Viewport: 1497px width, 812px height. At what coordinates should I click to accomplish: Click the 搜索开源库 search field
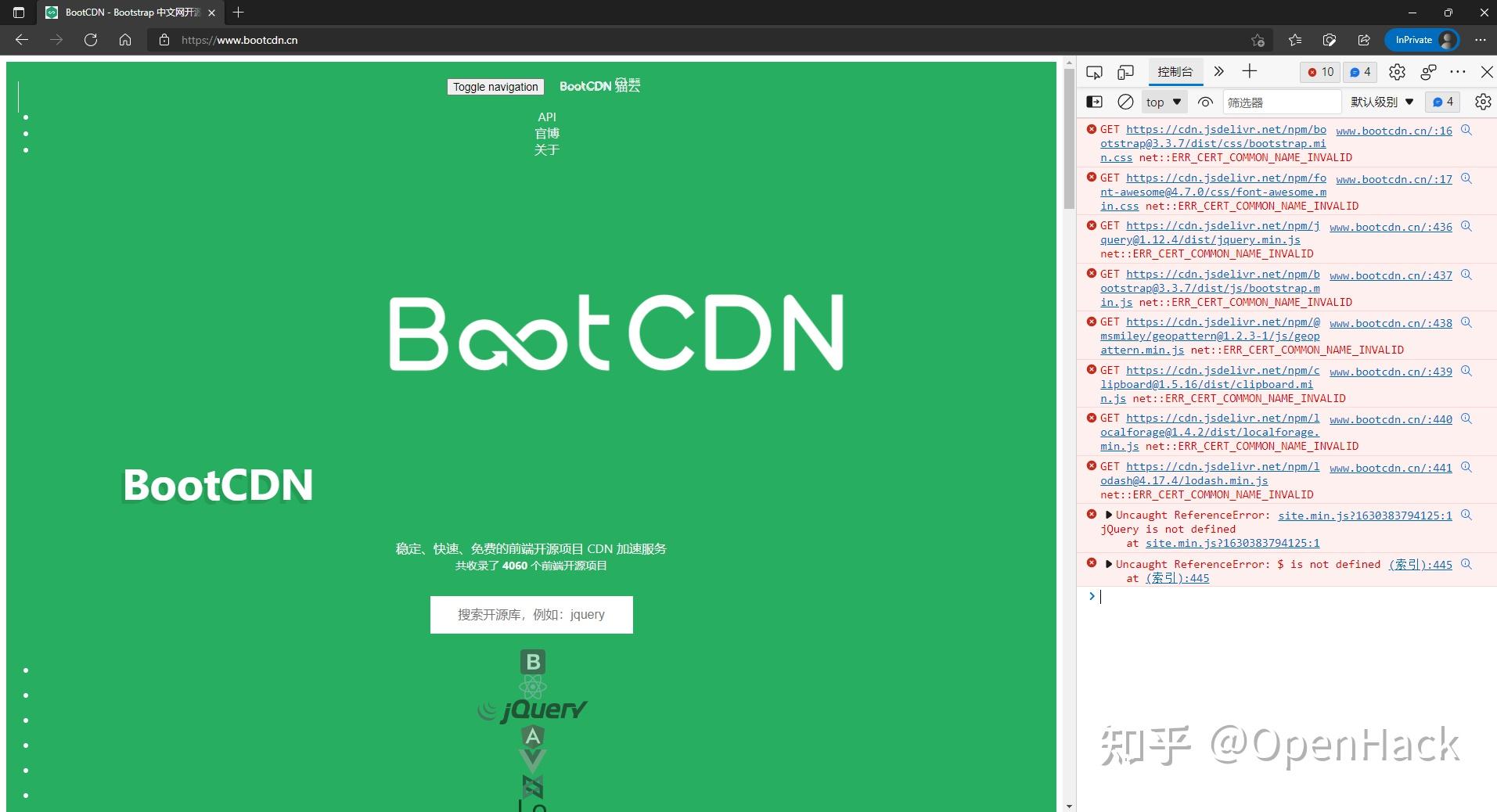coord(531,614)
